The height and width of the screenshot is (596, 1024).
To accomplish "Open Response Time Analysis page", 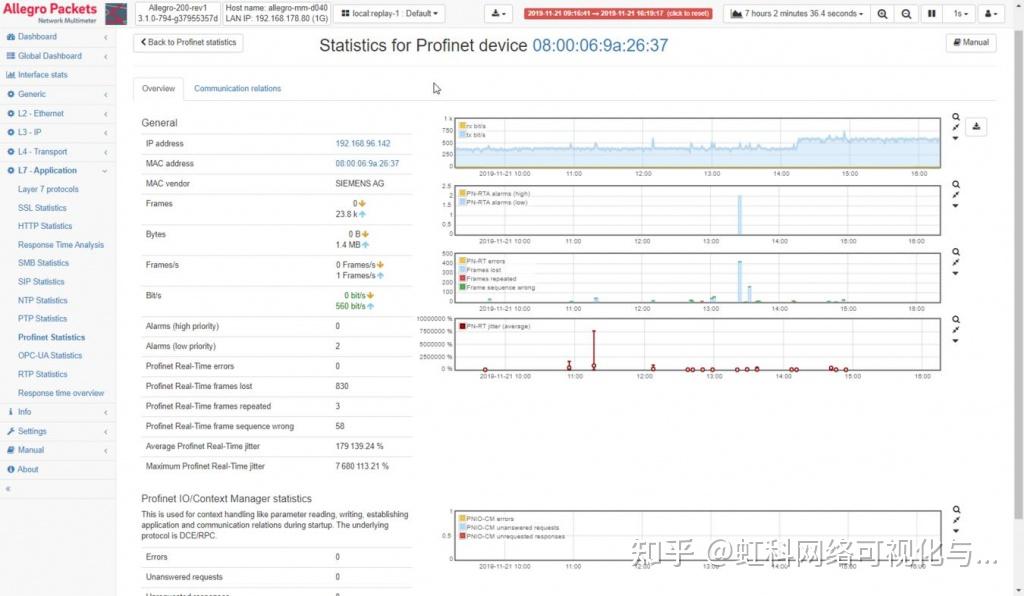I will point(61,245).
